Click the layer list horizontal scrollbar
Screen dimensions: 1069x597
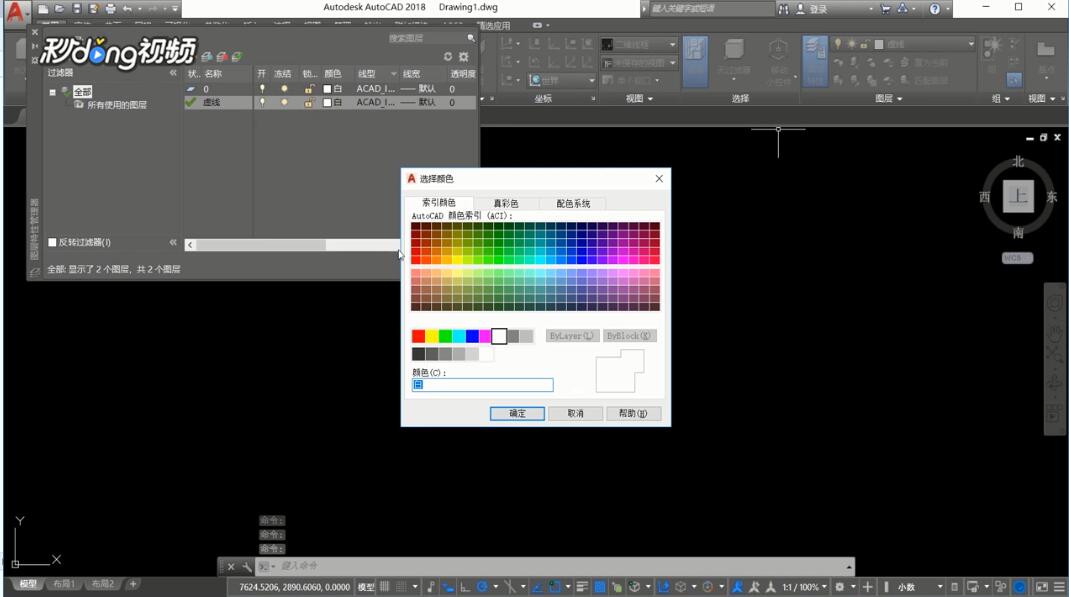pyautogui.click(x=293, y=244)
